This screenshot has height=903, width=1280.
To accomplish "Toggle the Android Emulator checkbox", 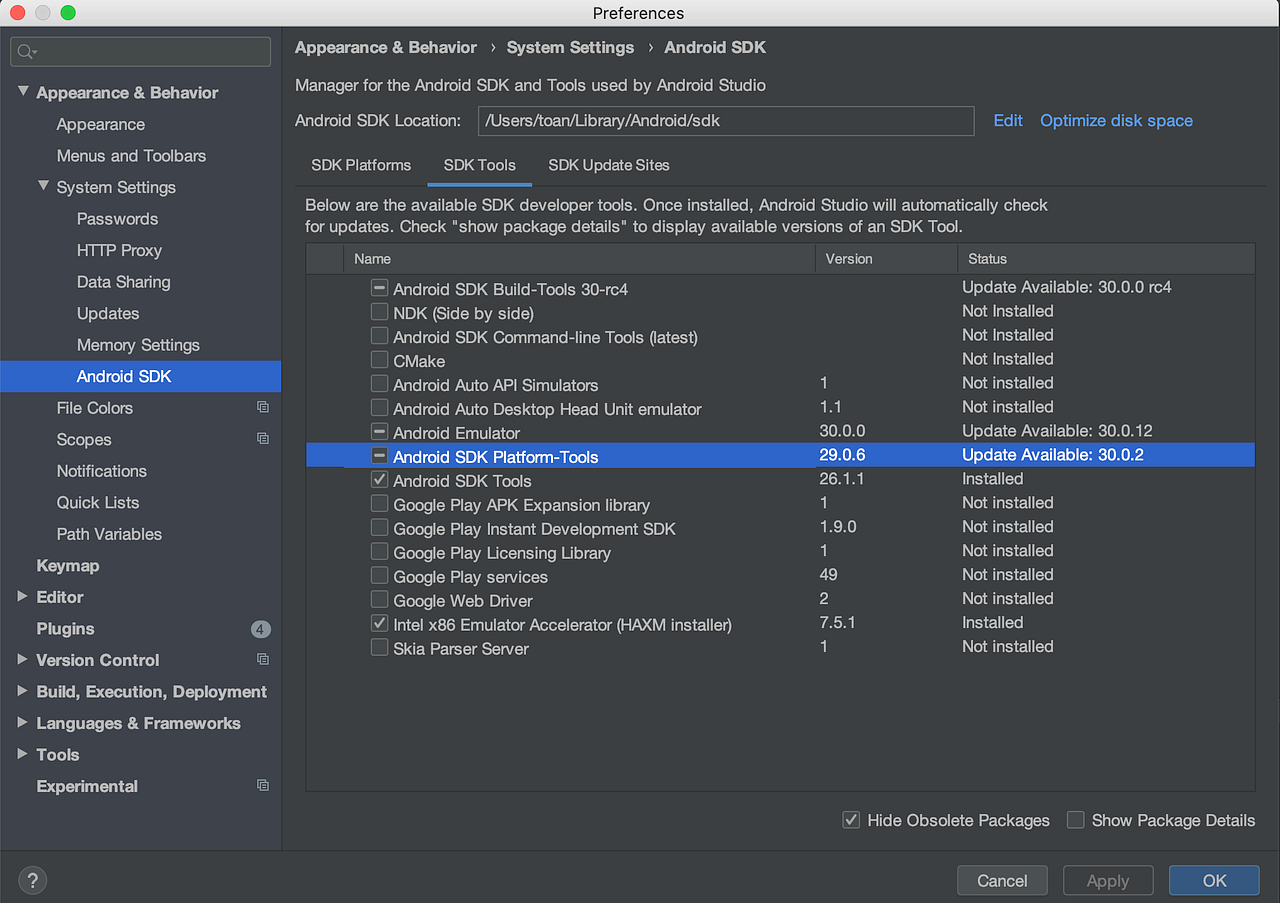I will click(x=379, y=432).
